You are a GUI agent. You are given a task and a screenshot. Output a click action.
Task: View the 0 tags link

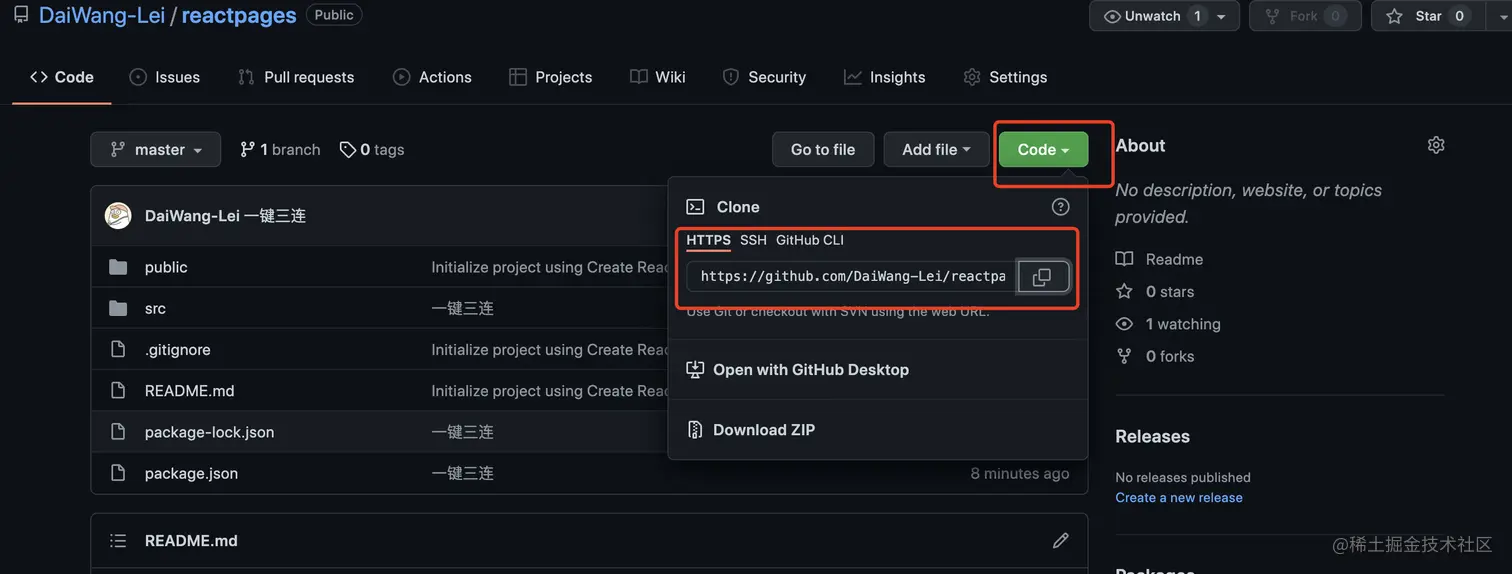click(372, 149)
